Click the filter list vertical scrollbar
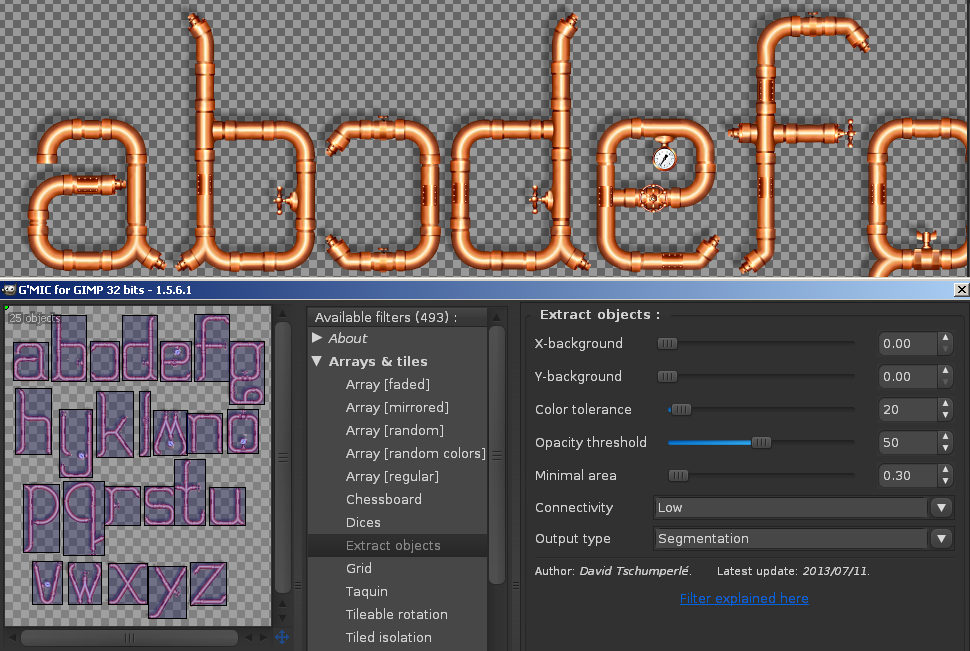Viewport: 970px width, 651px height. [496, 455]
